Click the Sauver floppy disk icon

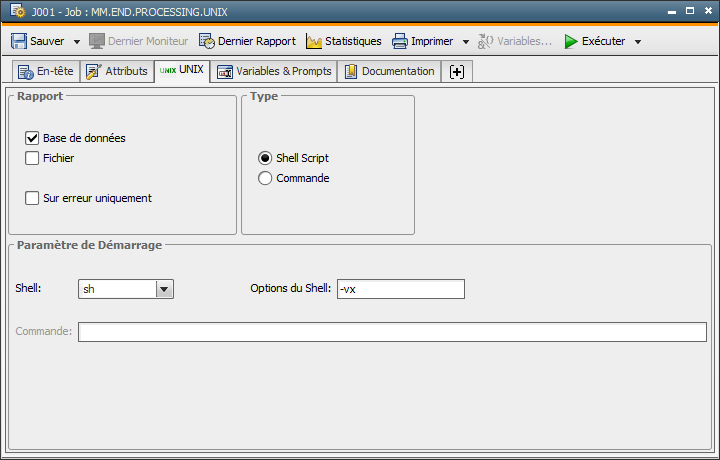[19, 41]
